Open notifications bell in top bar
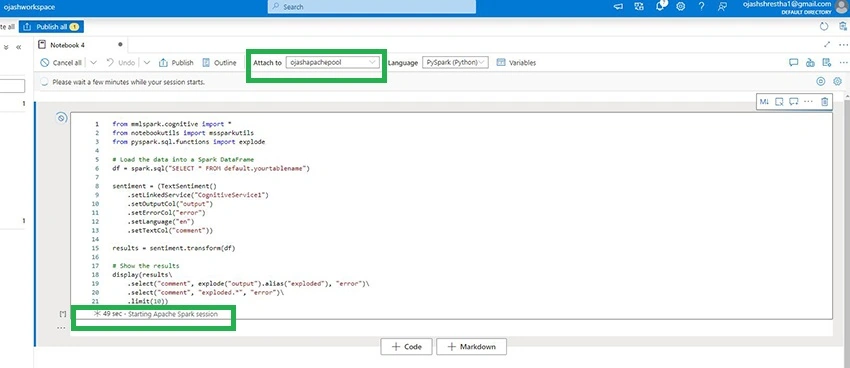 coord(661,7)
